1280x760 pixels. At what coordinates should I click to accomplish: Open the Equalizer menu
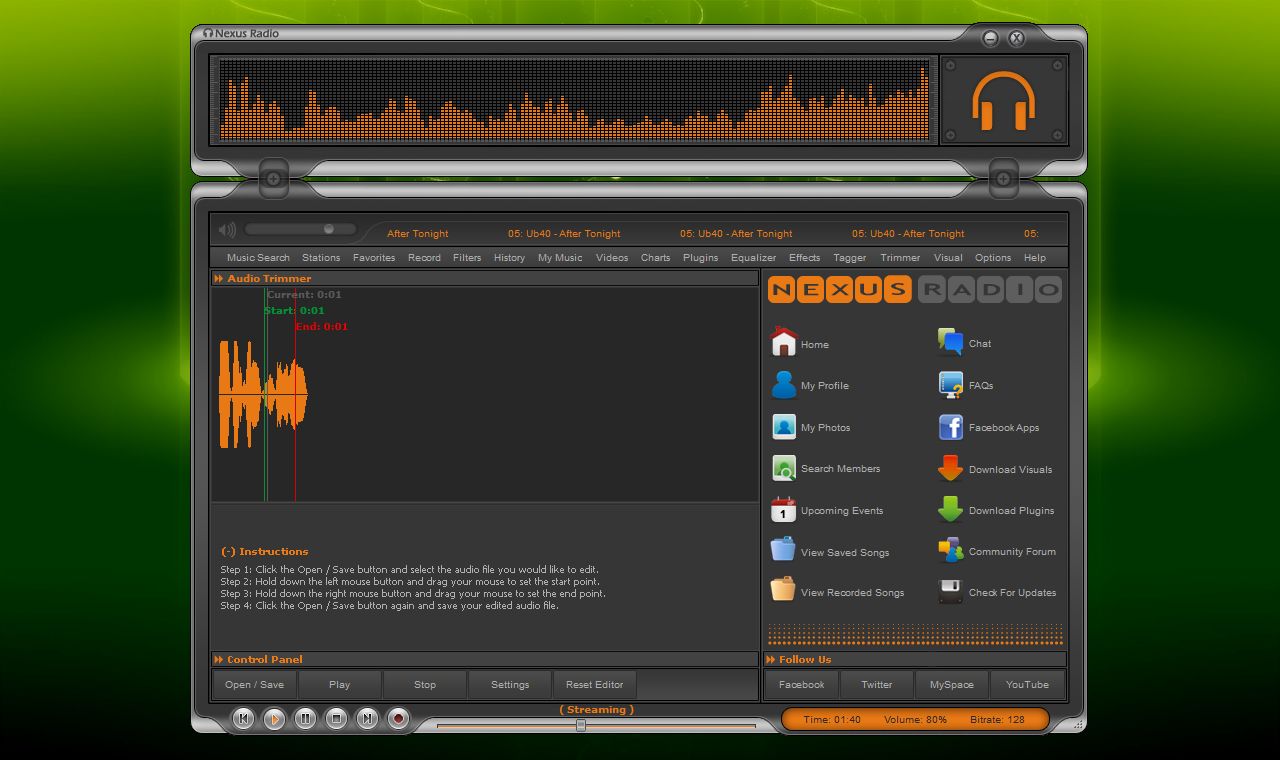753,258
